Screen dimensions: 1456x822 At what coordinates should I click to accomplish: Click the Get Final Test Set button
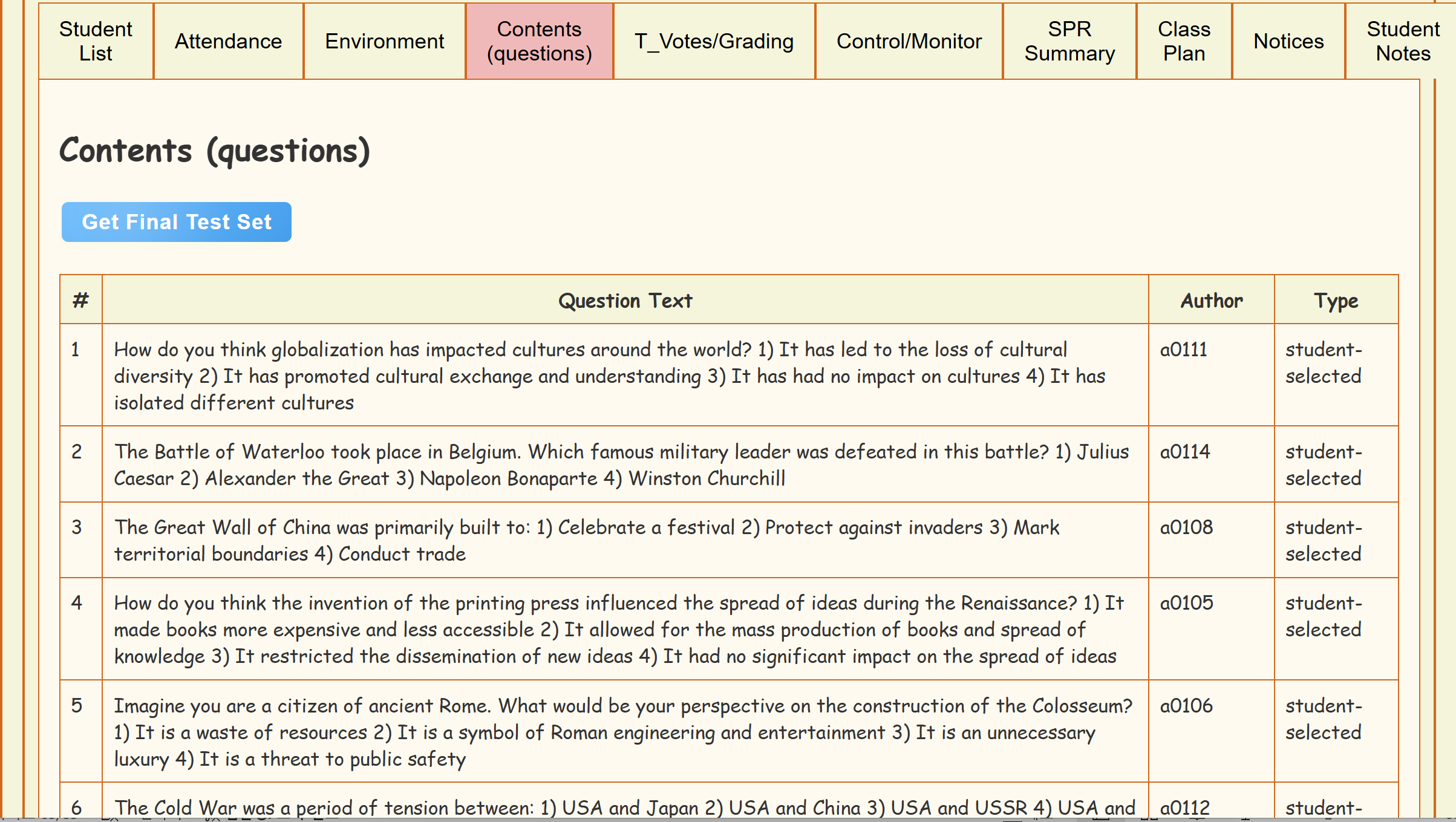click(177, 222)
